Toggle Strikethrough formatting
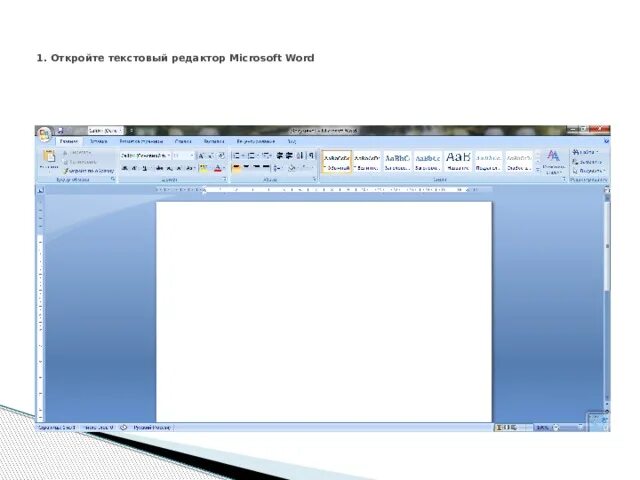 [x=160, y=168]
